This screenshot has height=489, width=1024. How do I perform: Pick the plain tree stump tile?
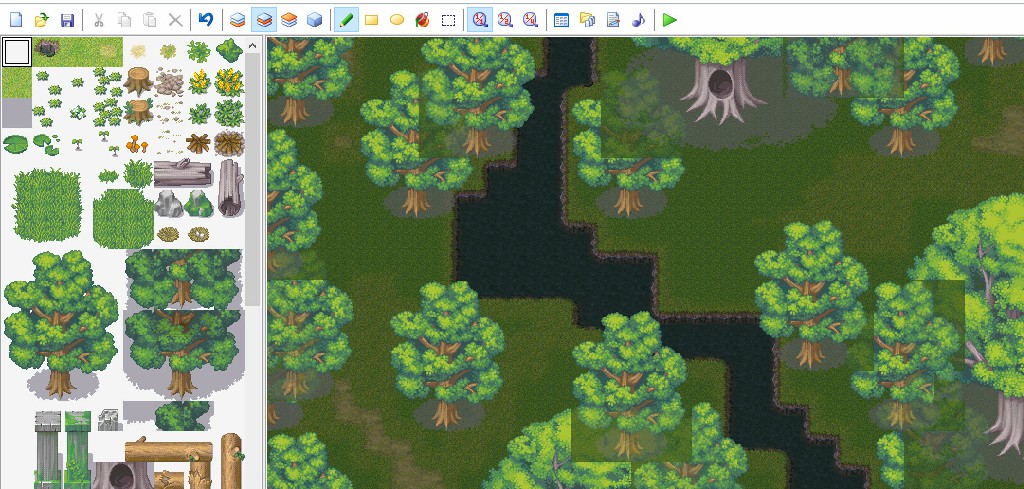[138, 81]
